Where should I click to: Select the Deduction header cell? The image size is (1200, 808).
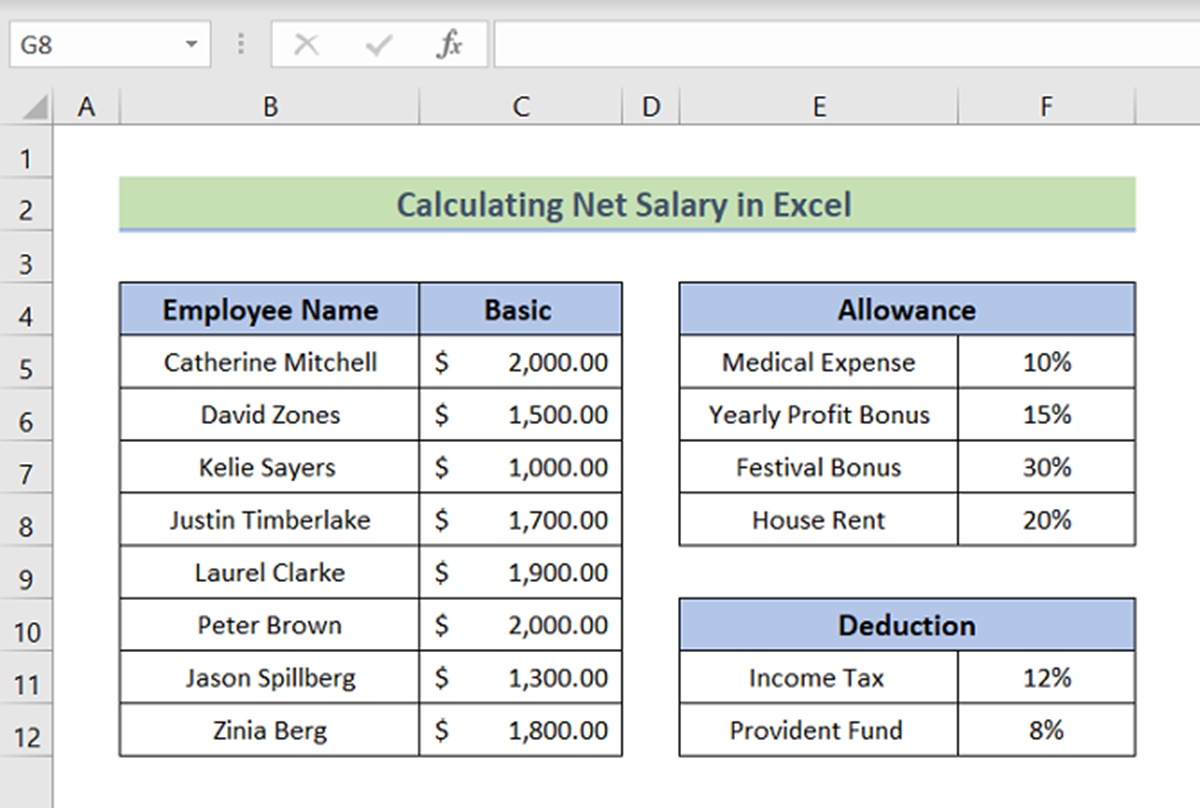(x=906, y=625)
